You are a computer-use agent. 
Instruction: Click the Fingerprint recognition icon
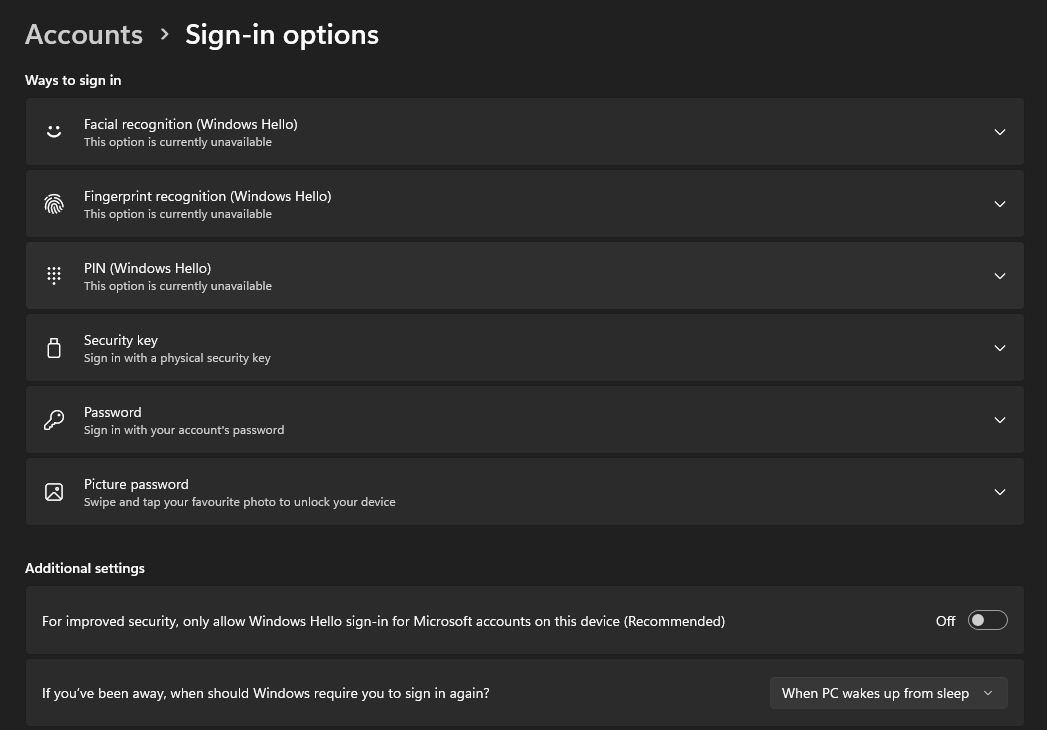(x=54, y=203)
